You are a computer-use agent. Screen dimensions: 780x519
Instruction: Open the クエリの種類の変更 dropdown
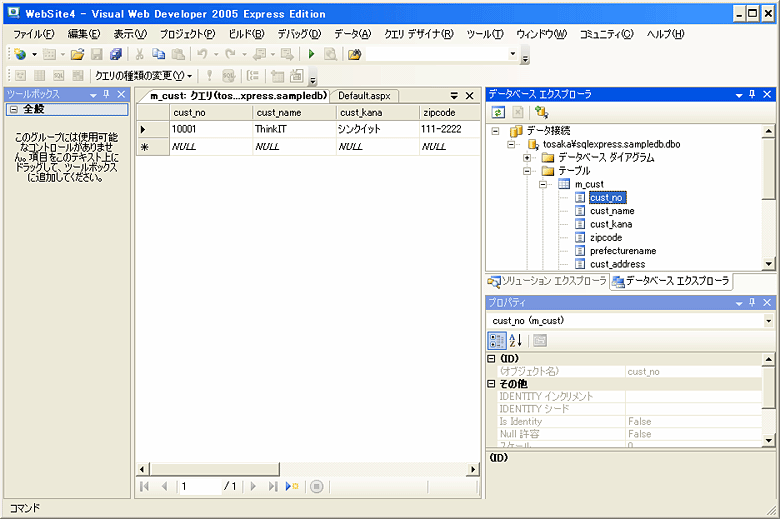coord(143,76)
